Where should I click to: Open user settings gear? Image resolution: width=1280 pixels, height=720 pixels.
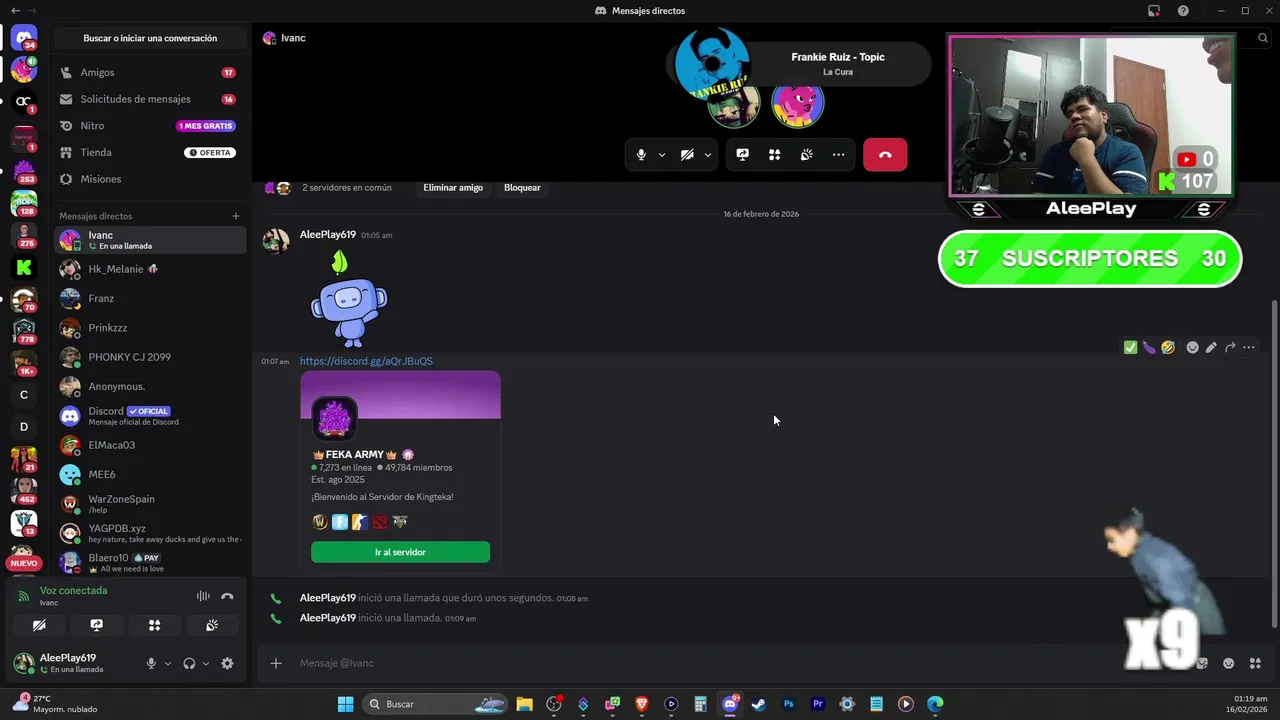click(x=227, y=664)
